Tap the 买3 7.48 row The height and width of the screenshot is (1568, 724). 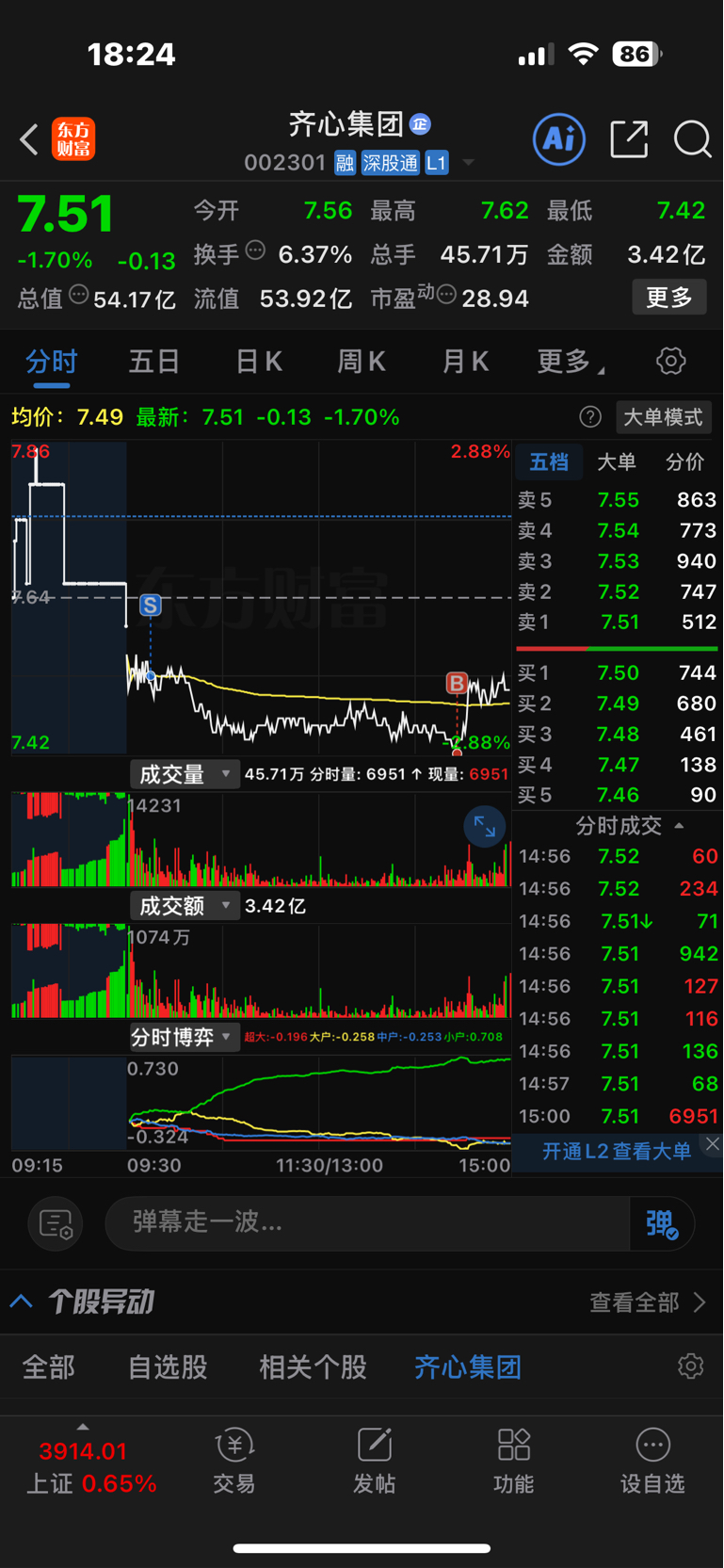click(618, 734)
